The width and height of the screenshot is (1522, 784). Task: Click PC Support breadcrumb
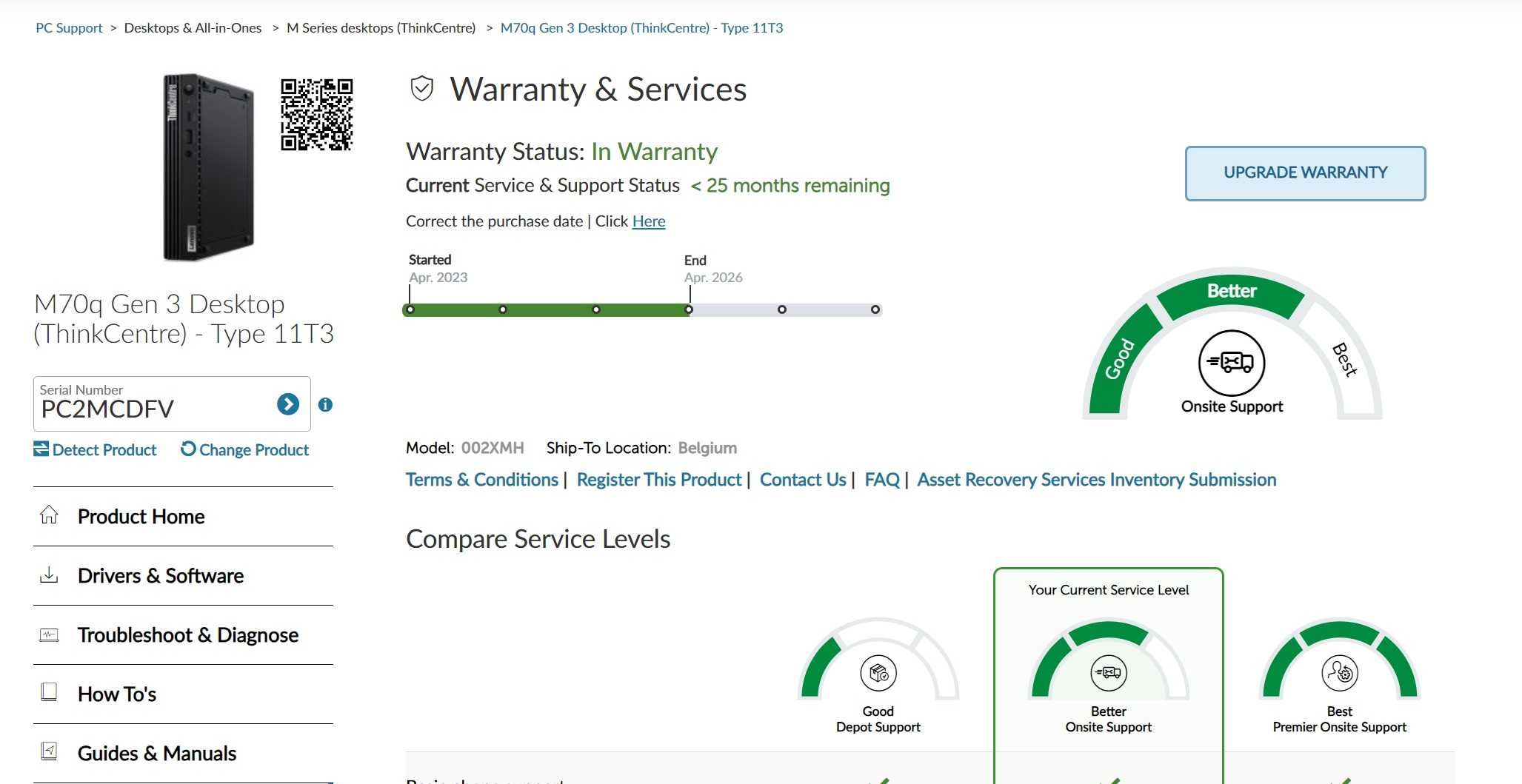69,28
